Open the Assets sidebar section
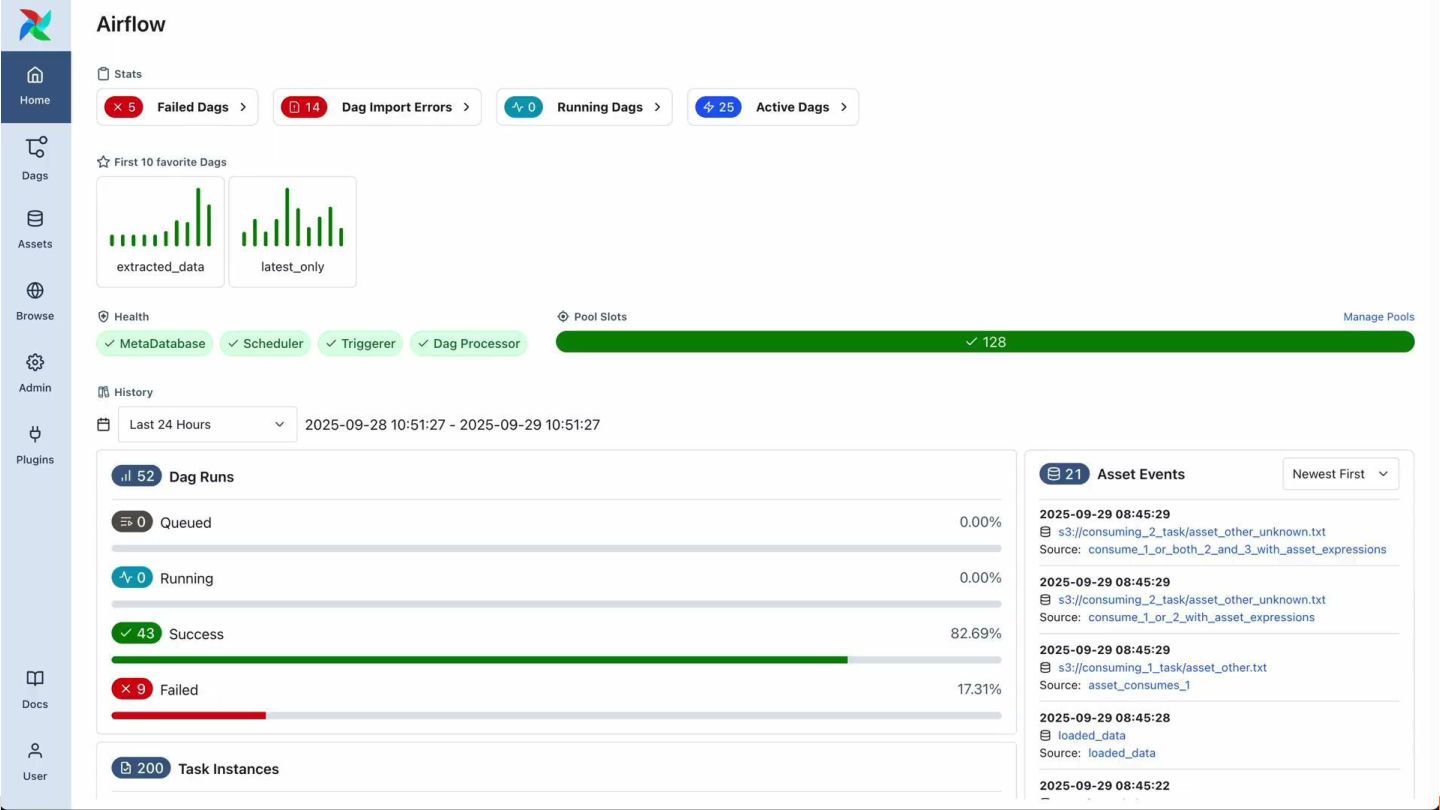 [x=35, y=229]
